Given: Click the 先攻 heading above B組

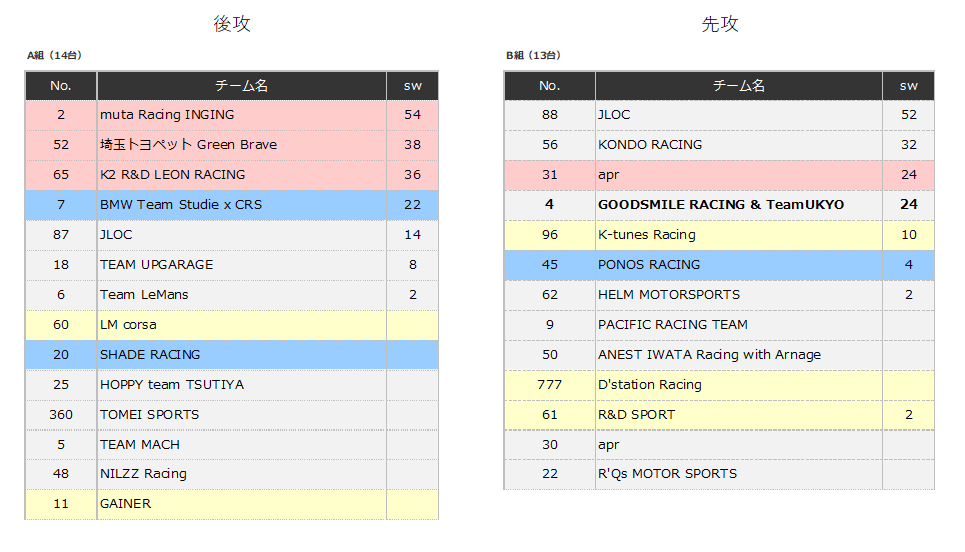Looking at the screenshot, I should pos(720,24).
